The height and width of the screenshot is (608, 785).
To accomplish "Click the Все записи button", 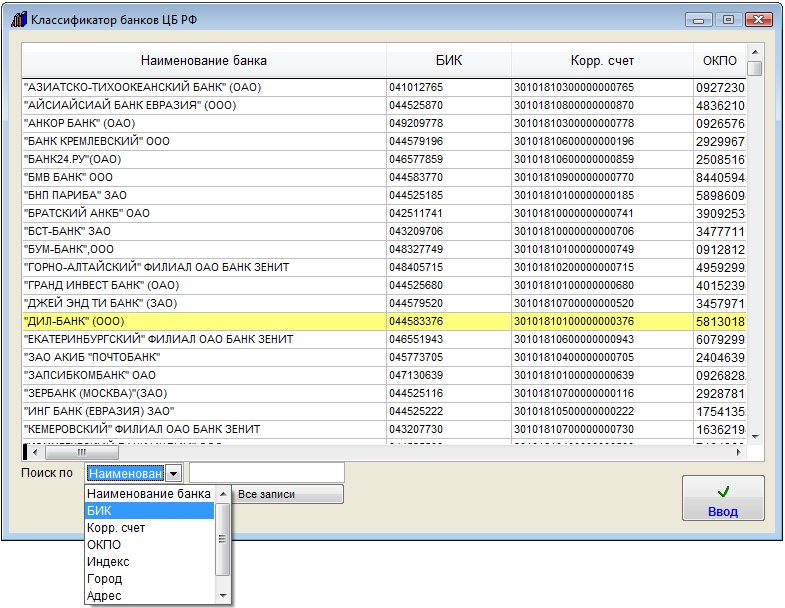I will (x=288, y=494).
